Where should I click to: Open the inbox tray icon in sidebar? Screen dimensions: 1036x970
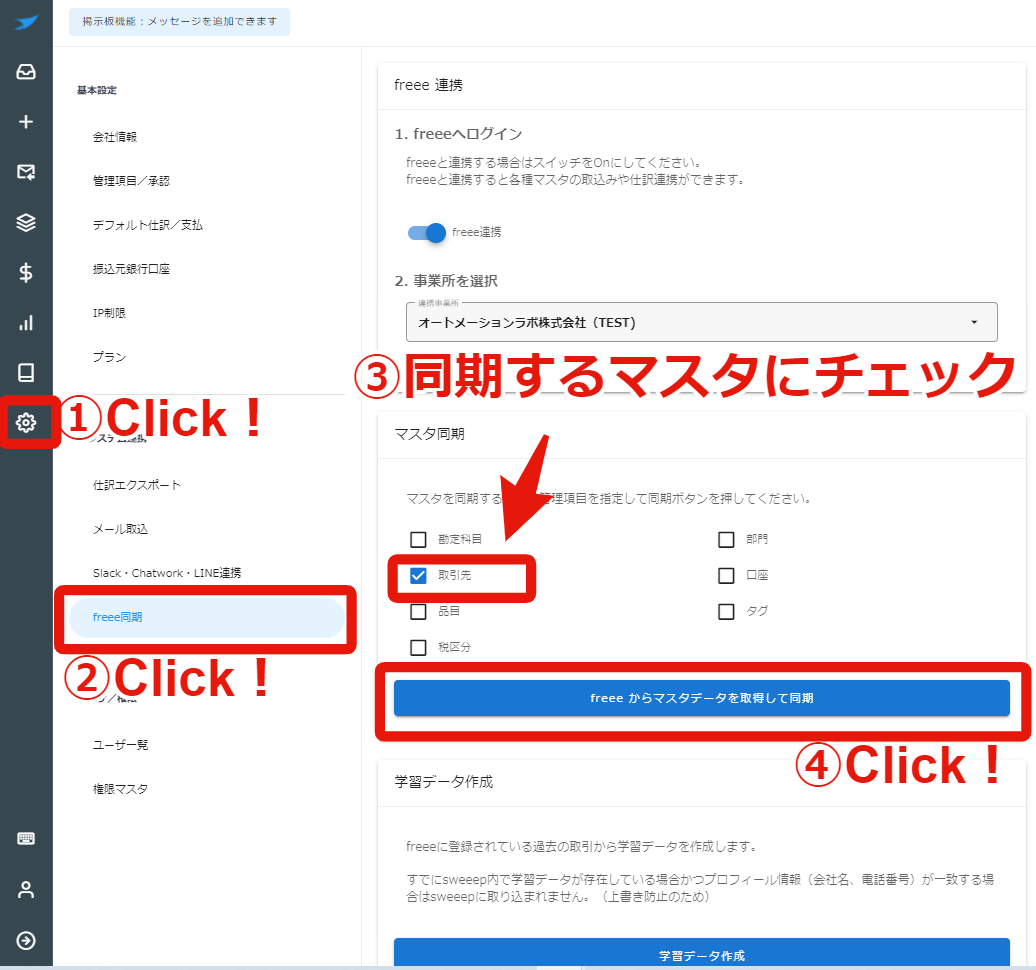coord(26,71)
